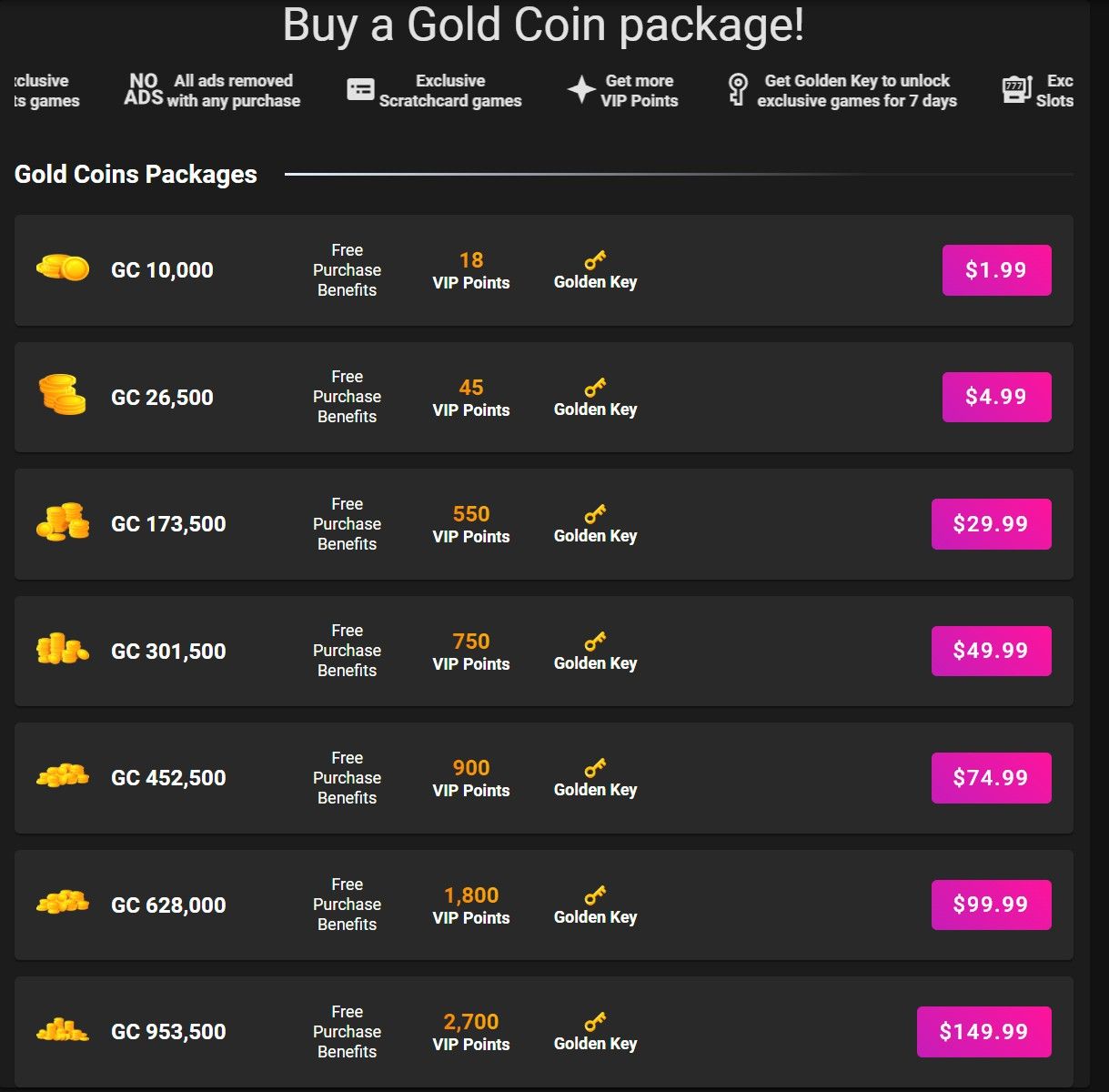Click the gold coin icon for GC 10,000
Image resolution: width=1109 pixels, height=1092 pixels.
click(63, 268)
